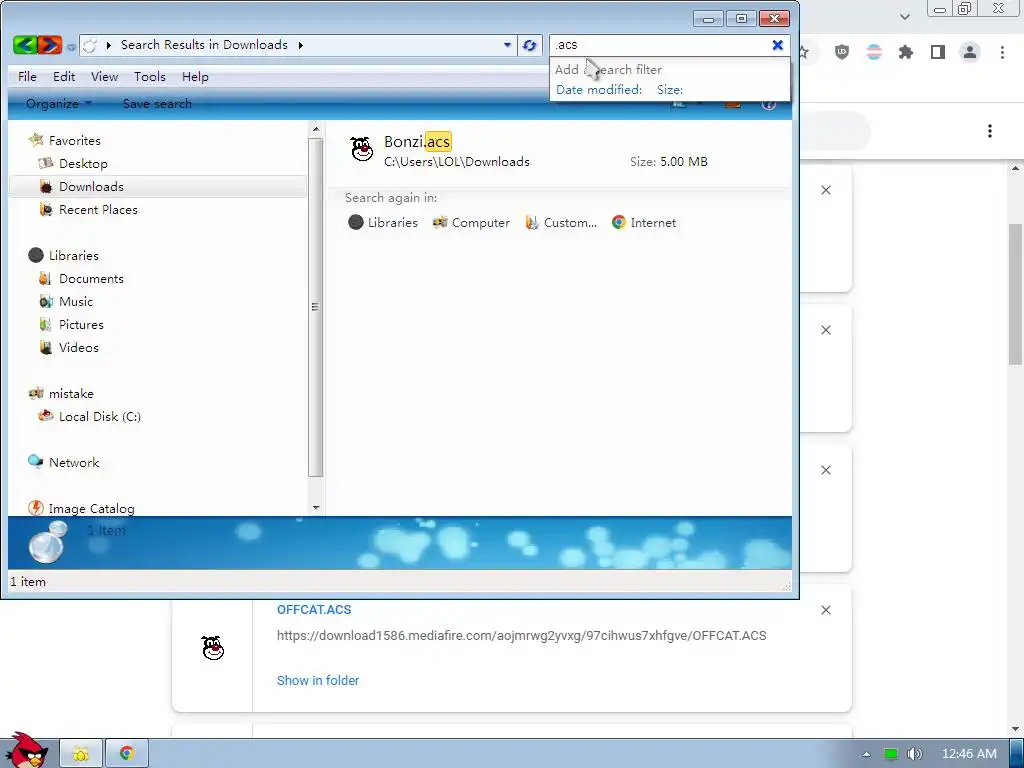Click the Explorer taskbar button
Image resolution: width=1024 pixels, height=768 pixels.
pyautogui.click(x=81, y=754)
